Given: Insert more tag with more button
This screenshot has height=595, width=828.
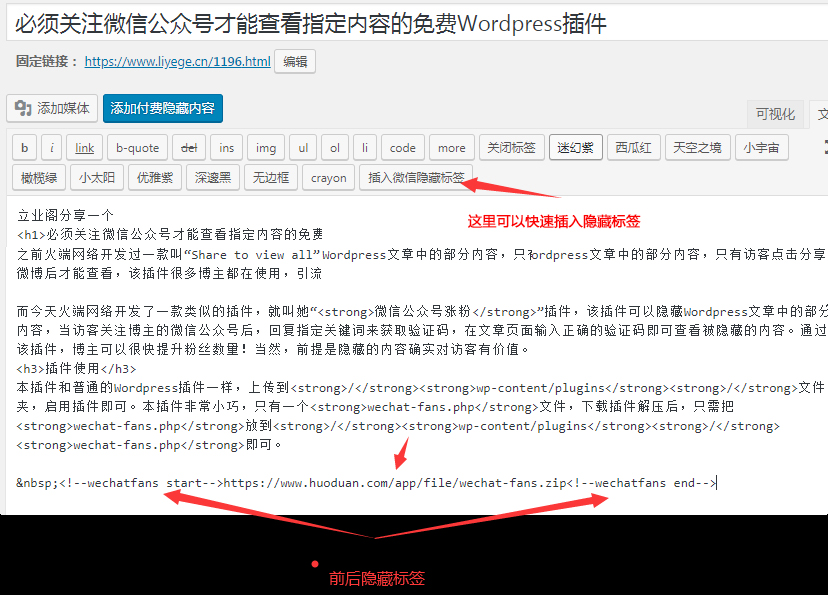Looking at the screenshot, I should (x=452, y=148).
